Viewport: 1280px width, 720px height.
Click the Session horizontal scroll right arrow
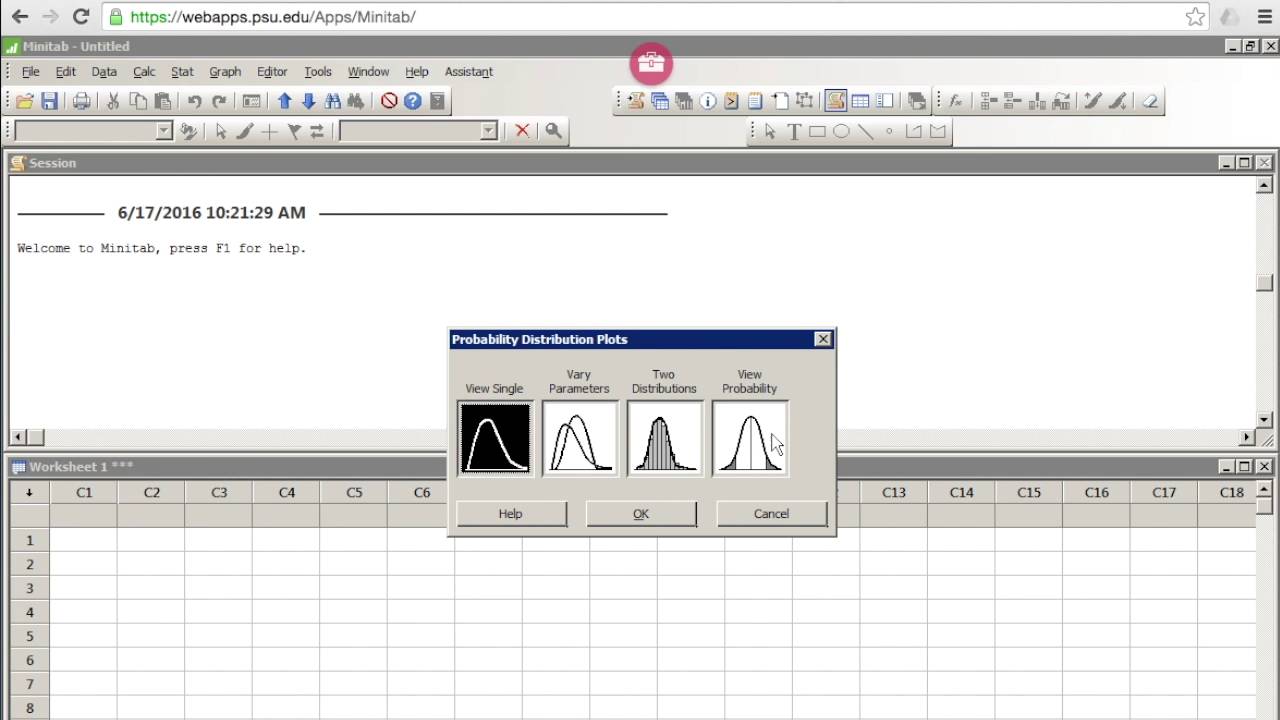point(1247,437)
